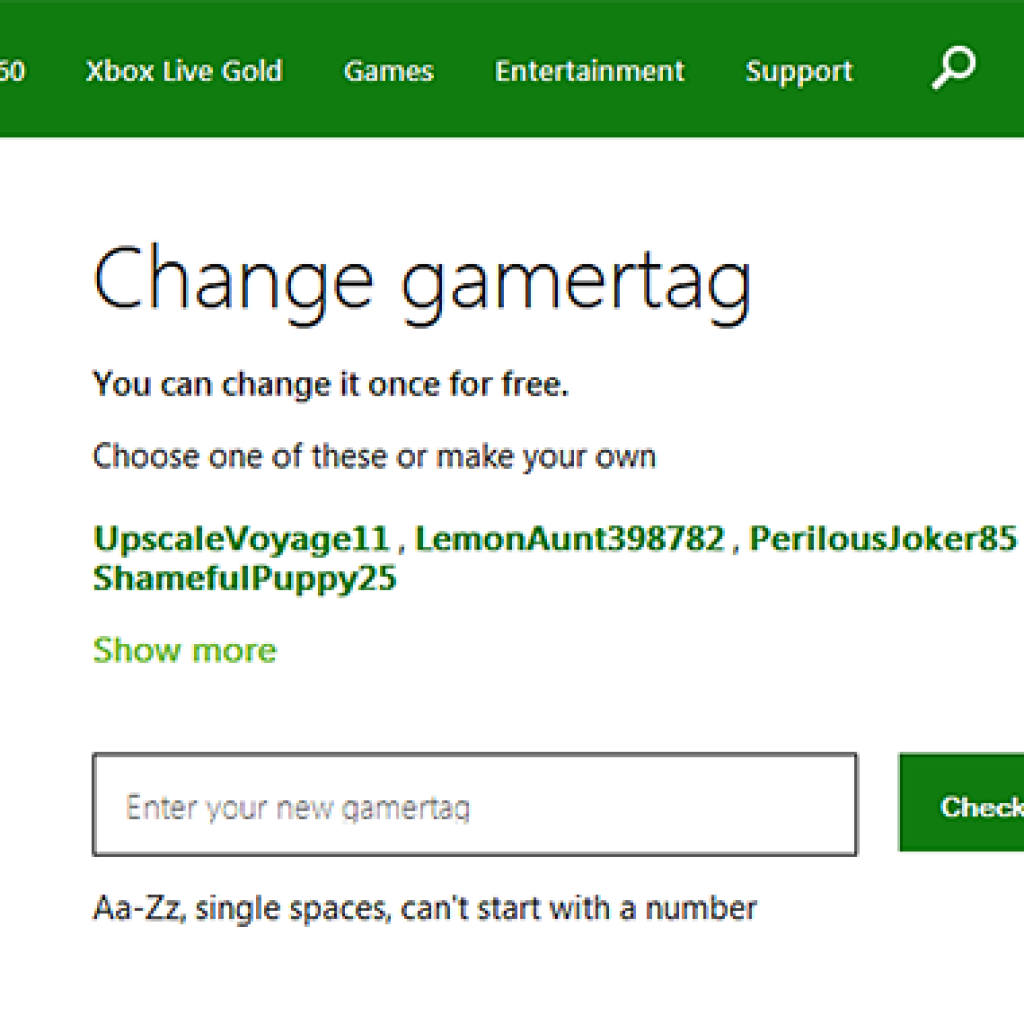Pick the PerilousJoker85 gamertag suggestion

[x=883, y=539]
